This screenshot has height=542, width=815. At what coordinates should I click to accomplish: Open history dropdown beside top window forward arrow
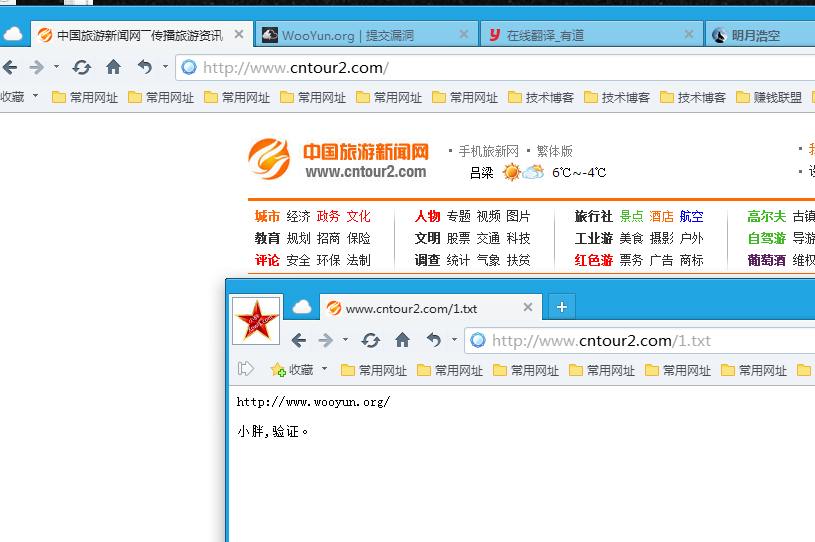[56, 67]
